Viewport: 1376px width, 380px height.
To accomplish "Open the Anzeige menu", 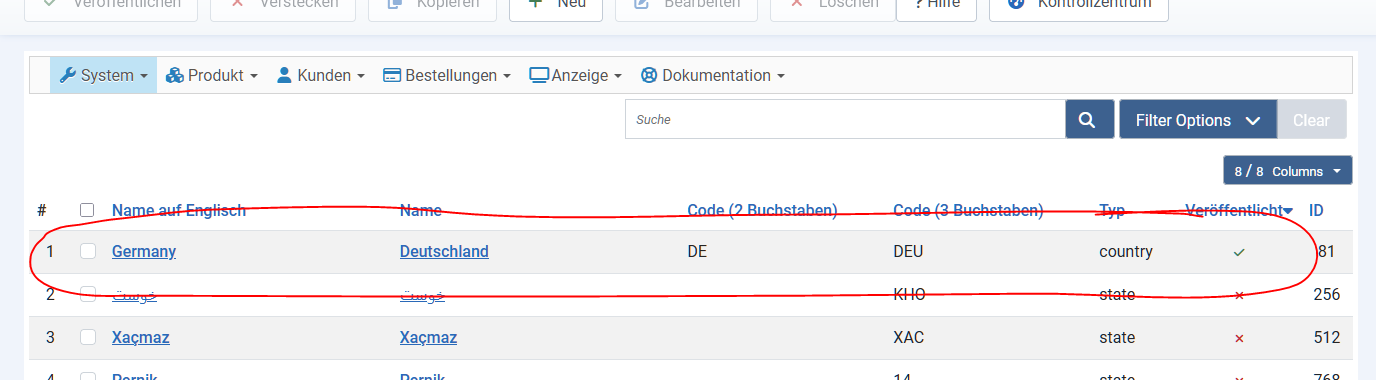I will tap(576, 75).
